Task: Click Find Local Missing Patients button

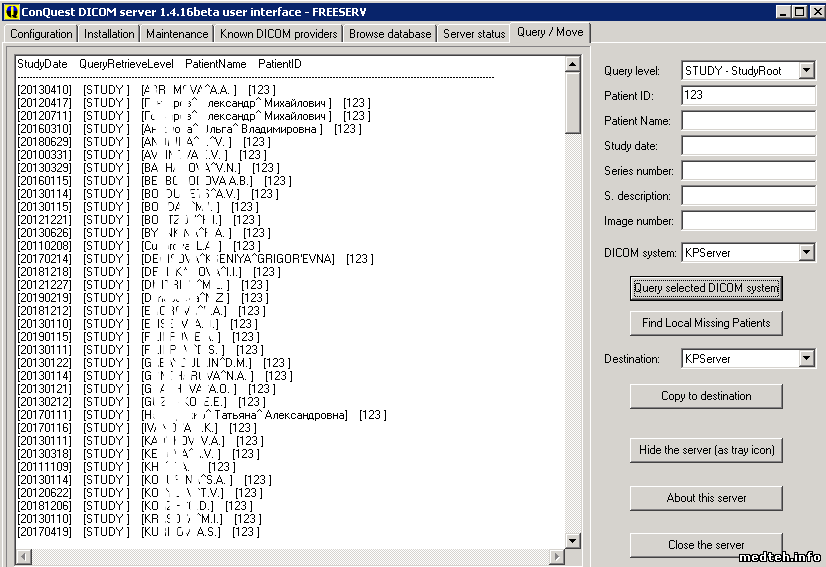Action: 706,323
